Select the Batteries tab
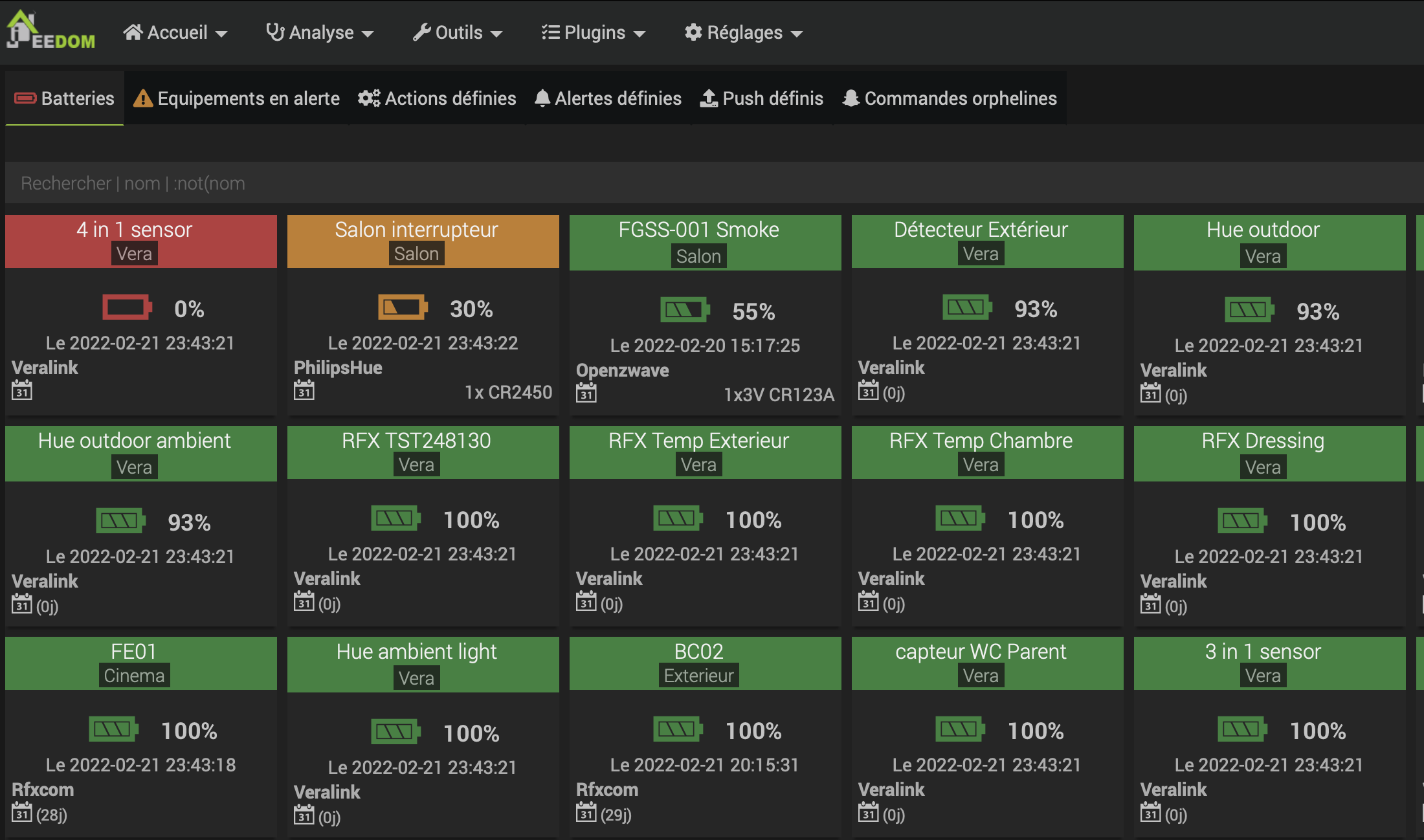Image resolution: width=1424 pixels, height=840 pixels. (x=64, y=98)
